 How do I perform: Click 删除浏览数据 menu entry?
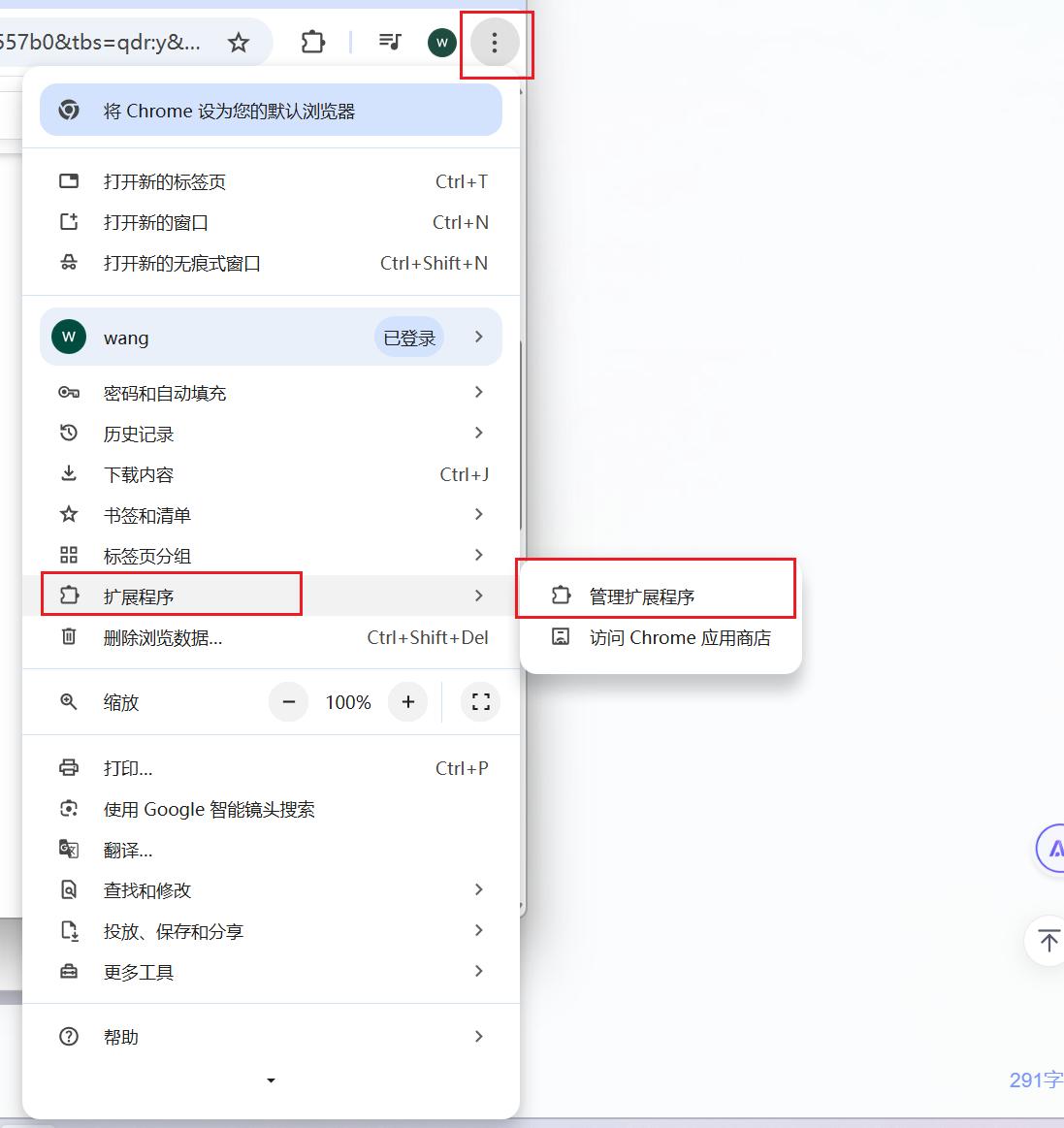click(x=271, y=637)
